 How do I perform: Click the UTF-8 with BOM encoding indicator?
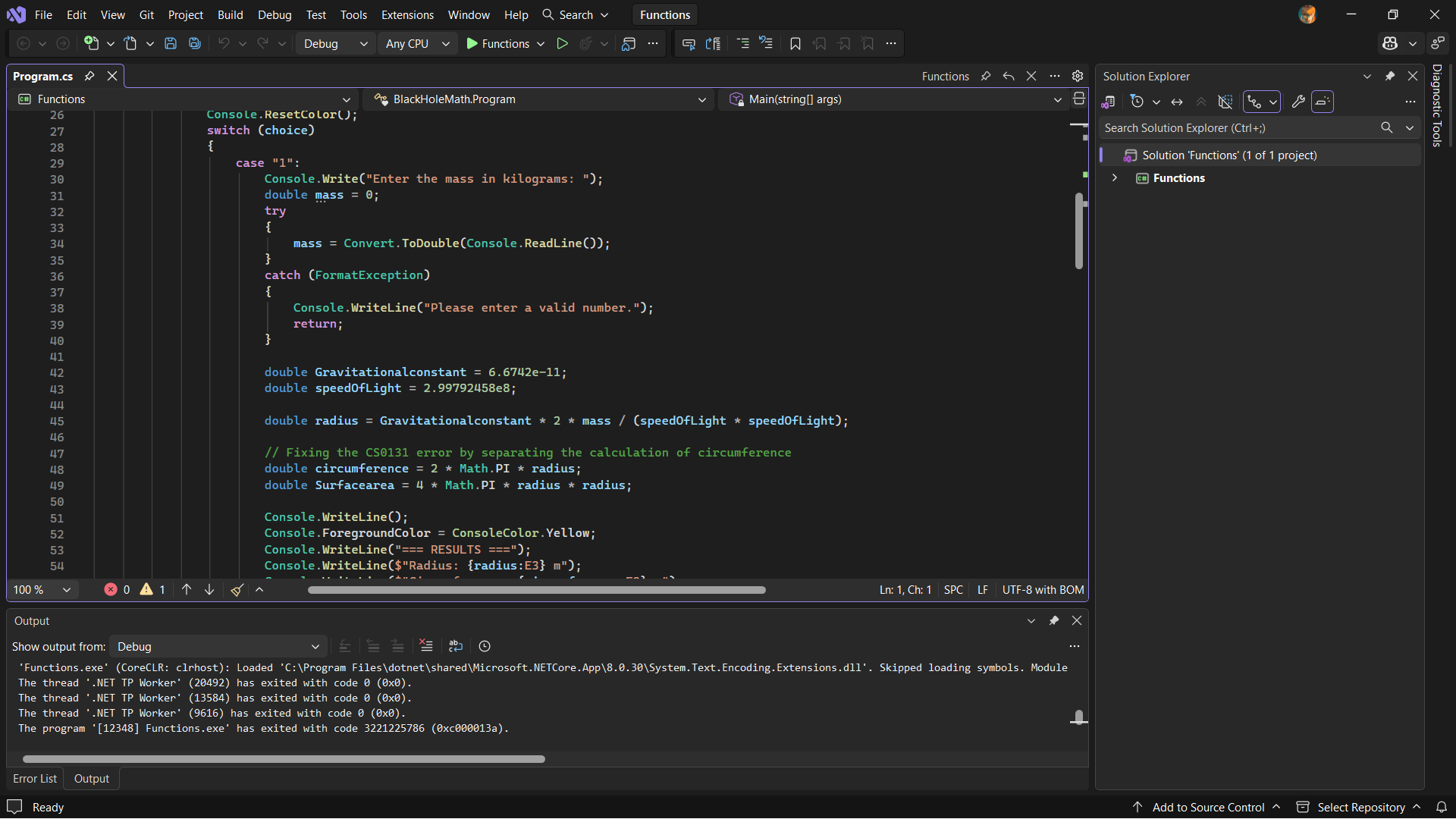pos(1043,590)
